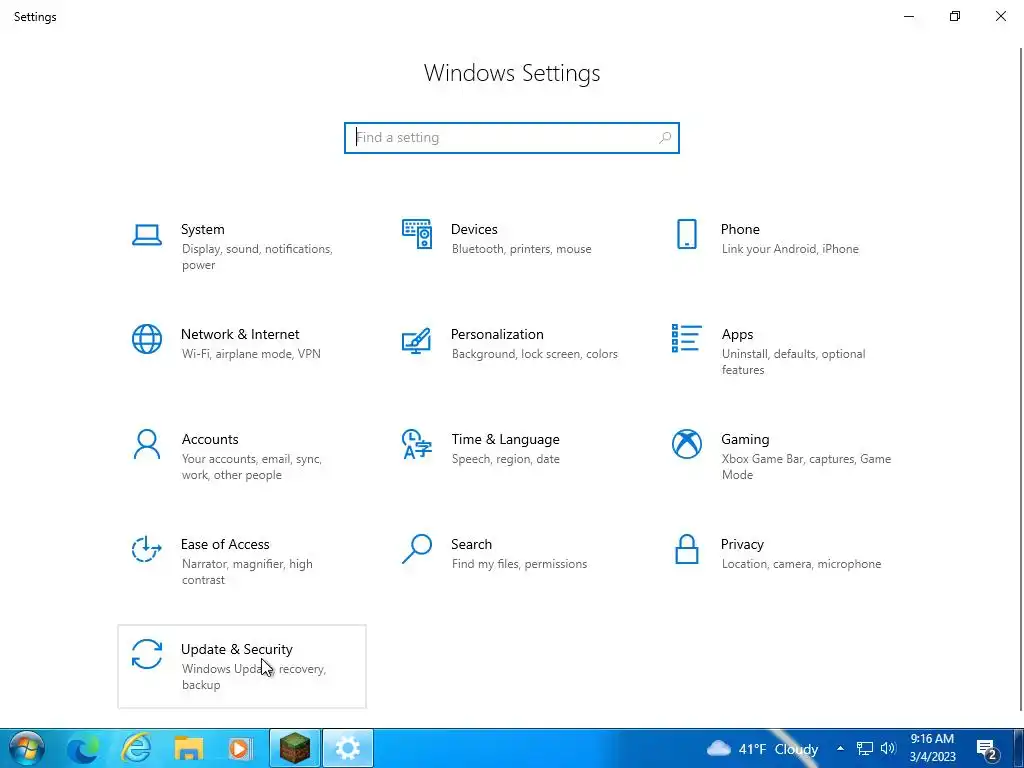Restore down the Settings window
Viewport: 1024px width, 768px height.
(955, 16)
